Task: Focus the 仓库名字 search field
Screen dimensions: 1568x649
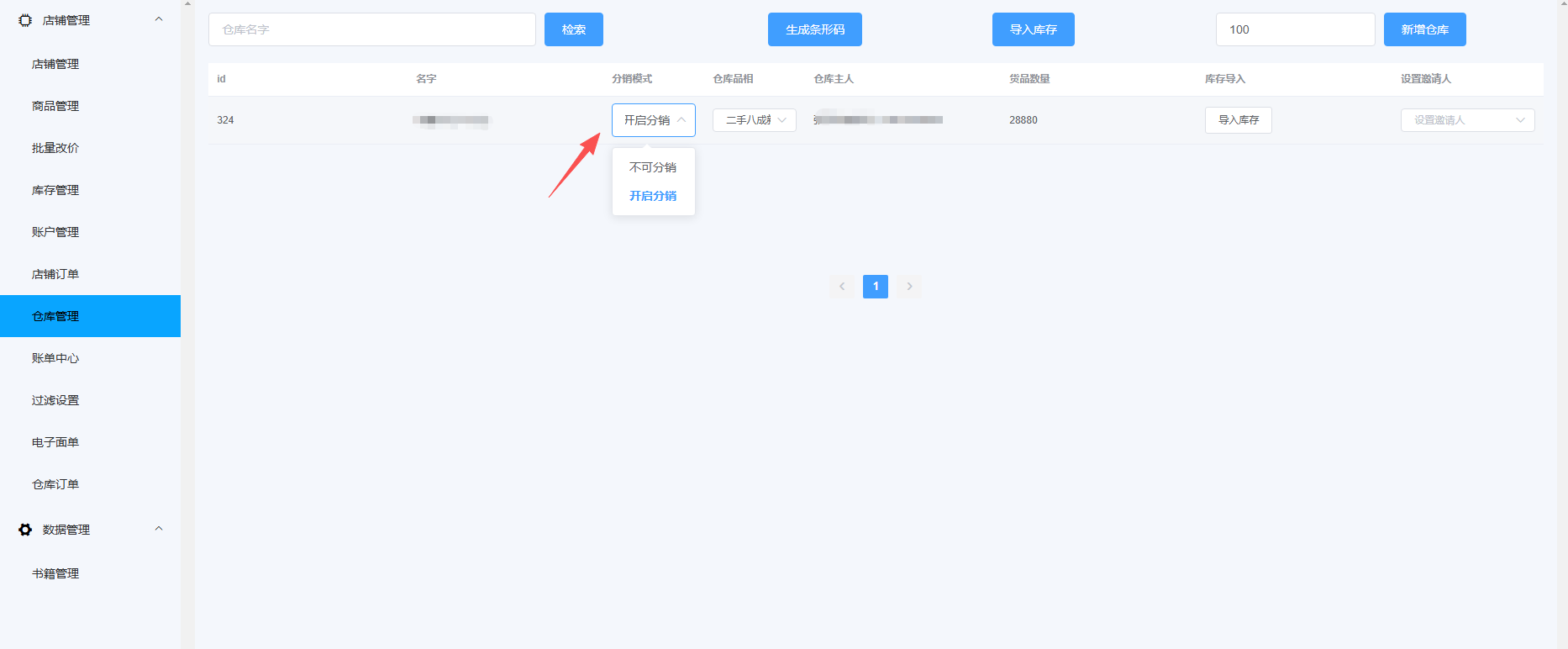Action: pyautogui.click(x=372, y=29)
